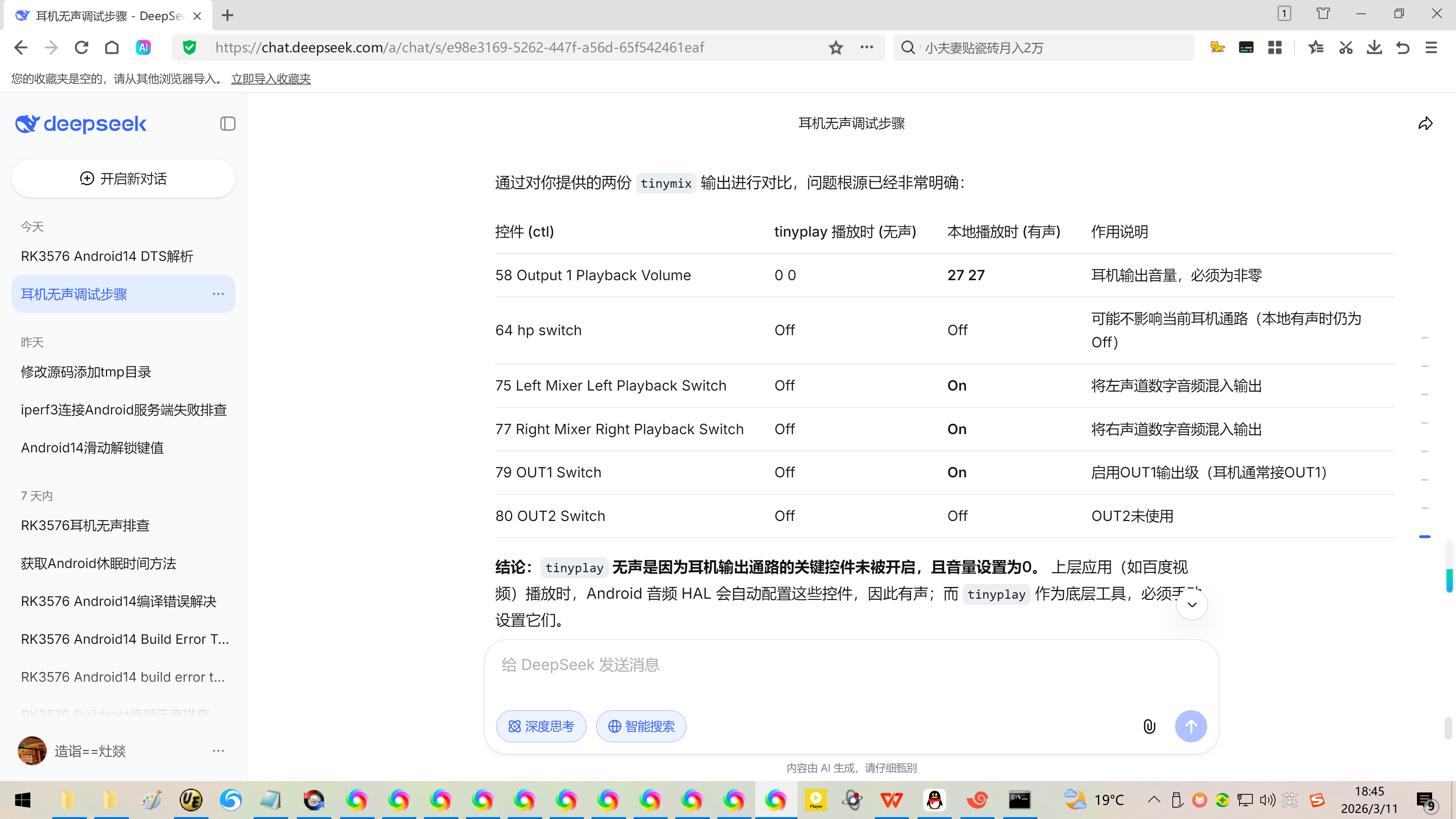Bookmark this page with star icon
Image resolution: width=1456 pixels, height=819 pixels.
836,47
